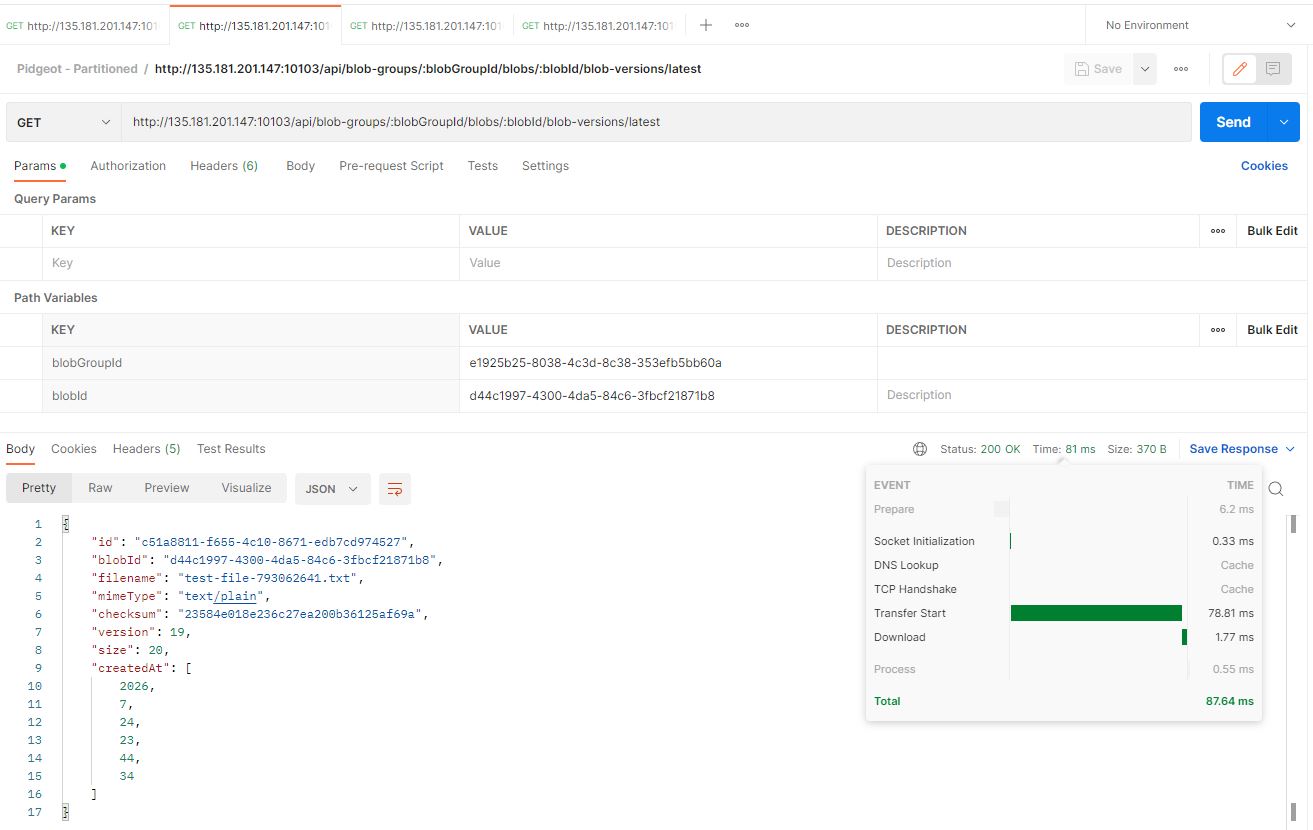The height and width of the screenshot is (830, 1313).
Task: Open Query Params column options ellipsis
Action: (x=1218, y=231)
